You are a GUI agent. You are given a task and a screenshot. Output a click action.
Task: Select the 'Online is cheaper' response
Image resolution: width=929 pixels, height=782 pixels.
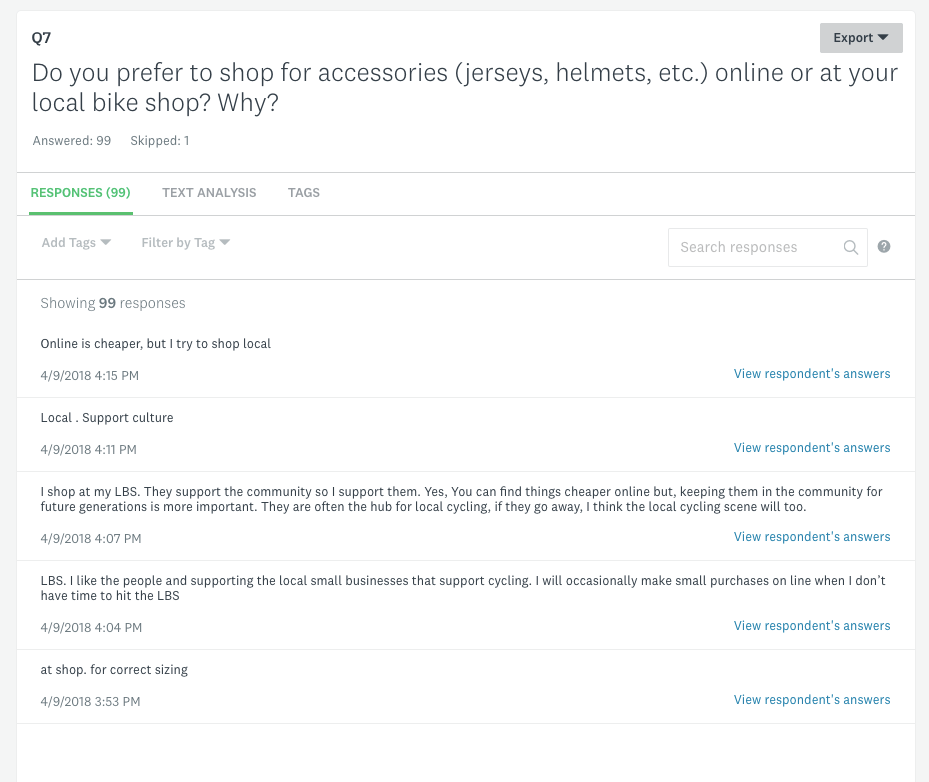tap(155, 343)
